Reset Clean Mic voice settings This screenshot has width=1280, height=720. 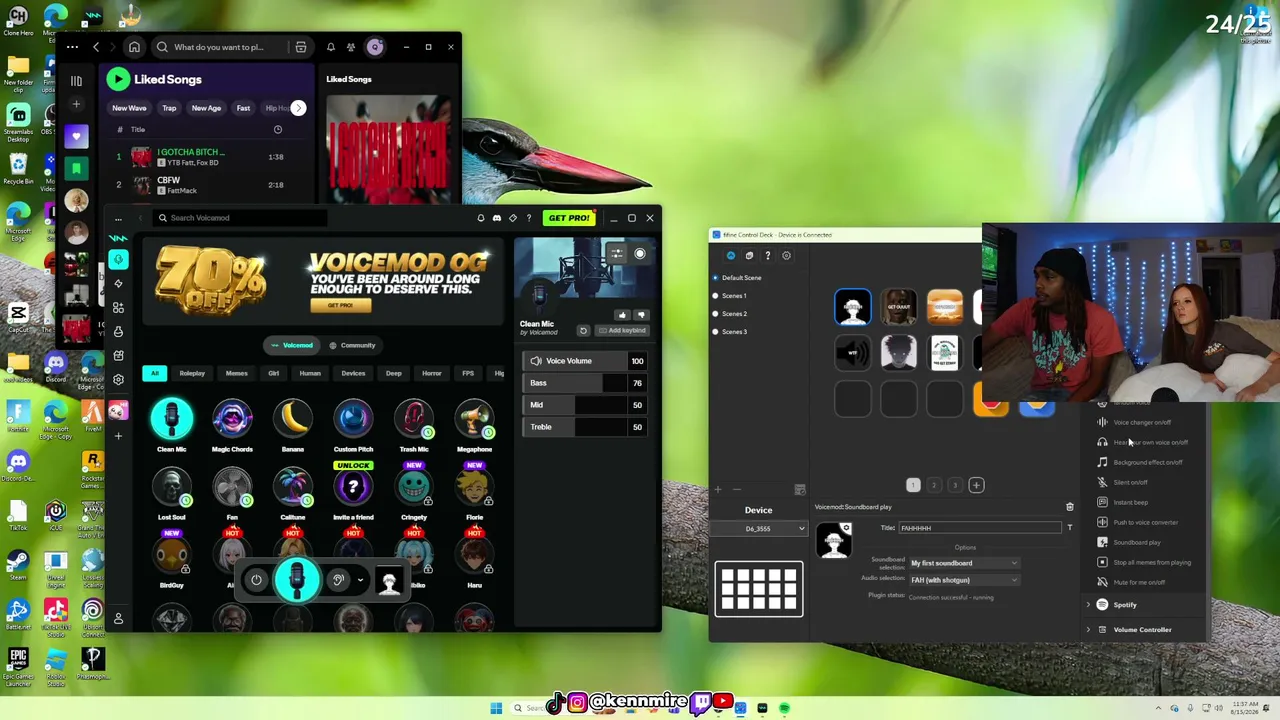click(x=583, y=330)
